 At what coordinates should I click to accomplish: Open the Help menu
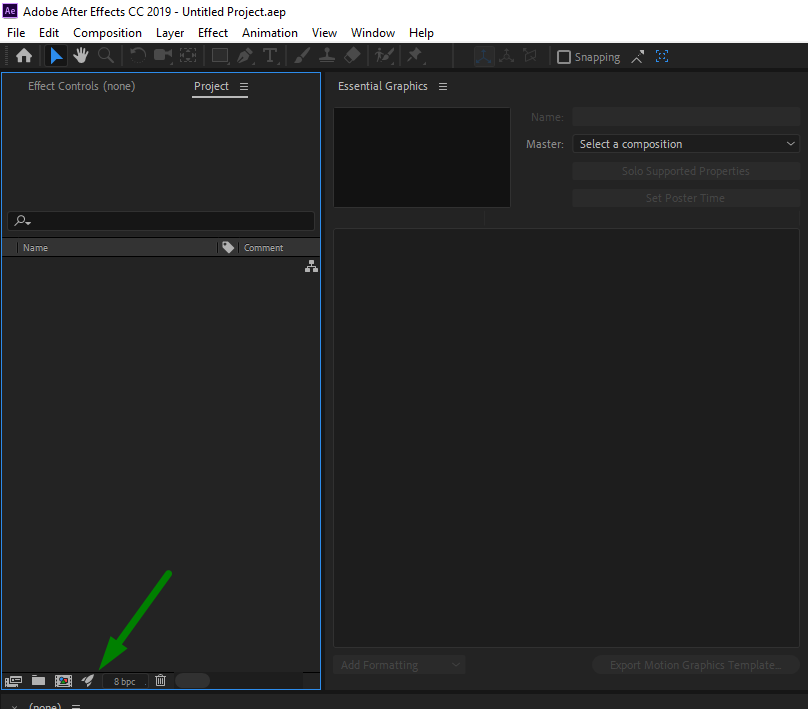[x=421, y=33]
